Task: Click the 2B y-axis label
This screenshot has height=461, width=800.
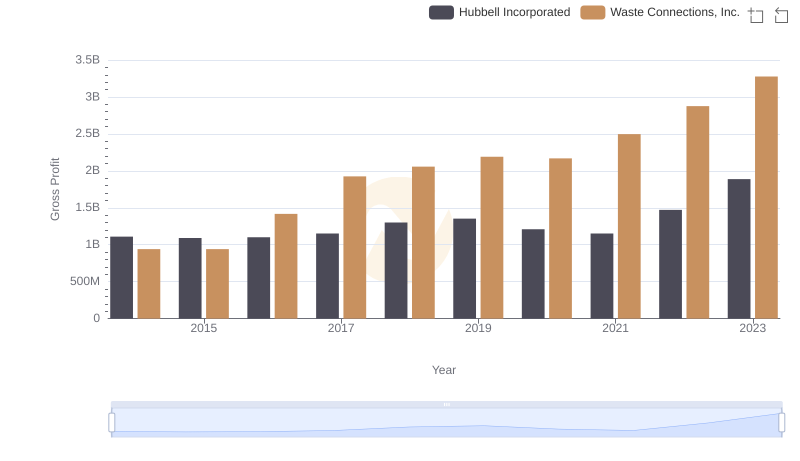Action: 92,171
